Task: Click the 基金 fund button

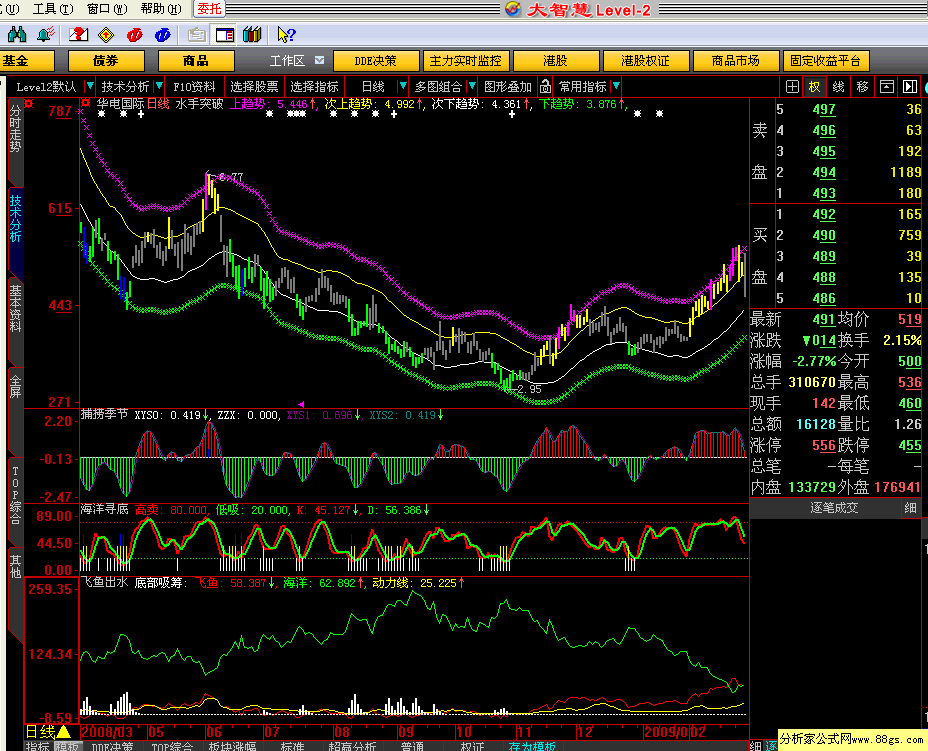Action: pos(25,61)
